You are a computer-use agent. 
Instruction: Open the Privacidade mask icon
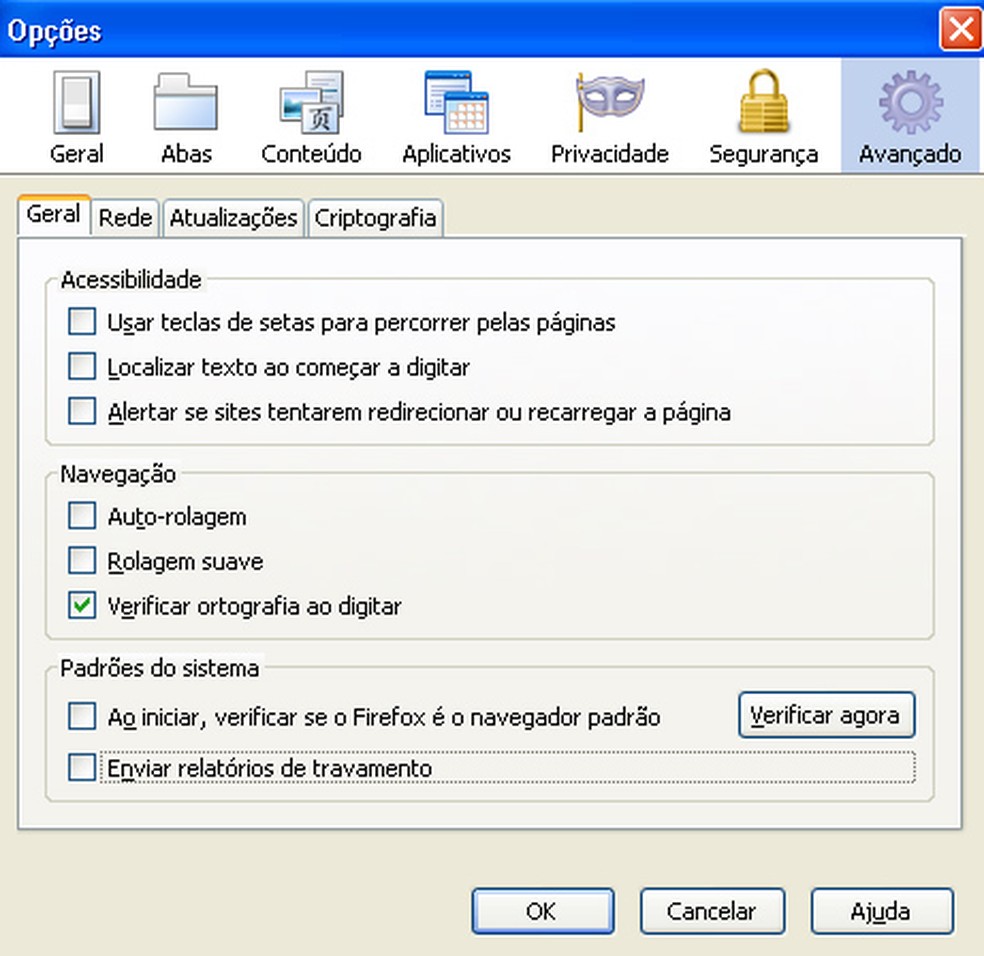click(609, 110)
